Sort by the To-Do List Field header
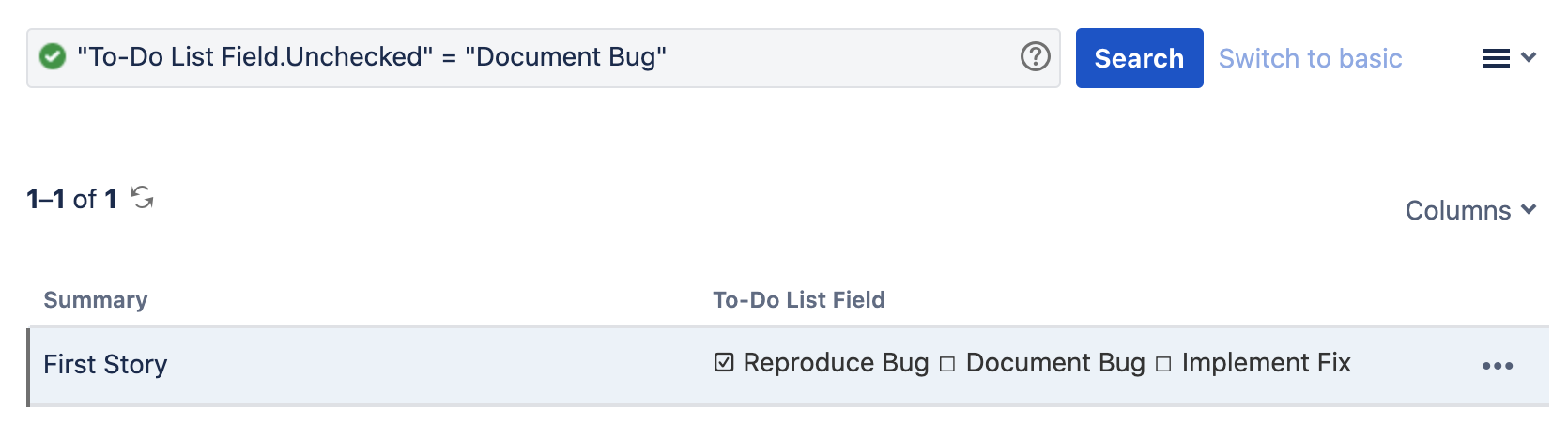The width and height of the screenshot is (1568, 424). point(798,300)
